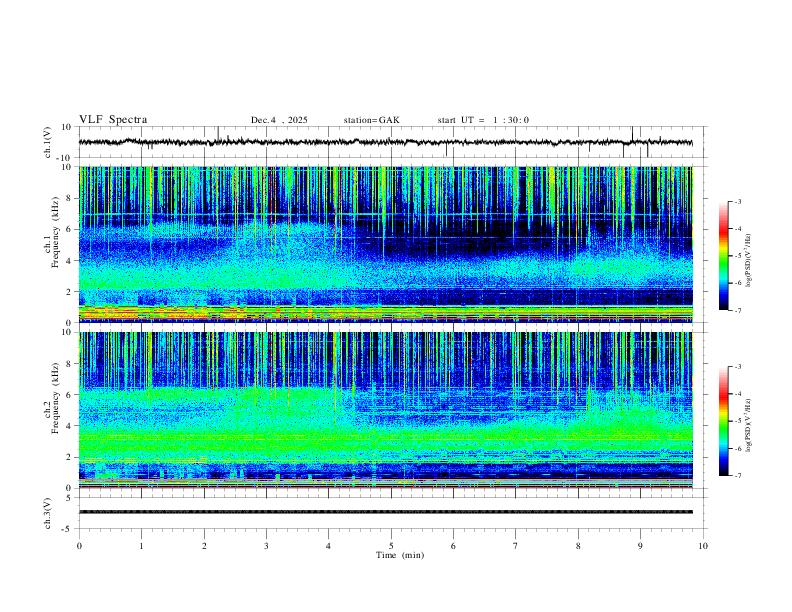Screen dimensions: 792x612
Task: Click the ch.1 spectrogram panel
Action: coord(385,244)
